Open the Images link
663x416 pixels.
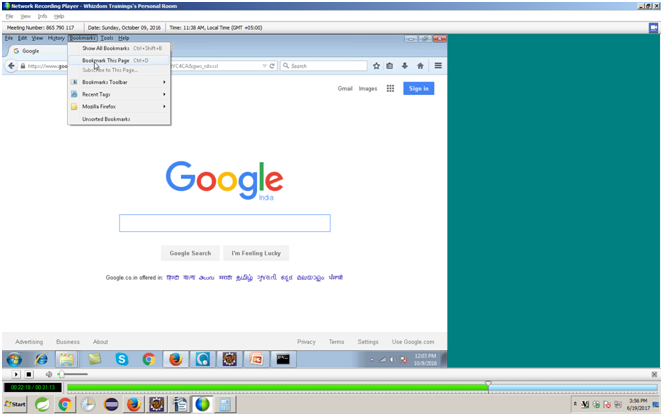[x=368, y=88]
